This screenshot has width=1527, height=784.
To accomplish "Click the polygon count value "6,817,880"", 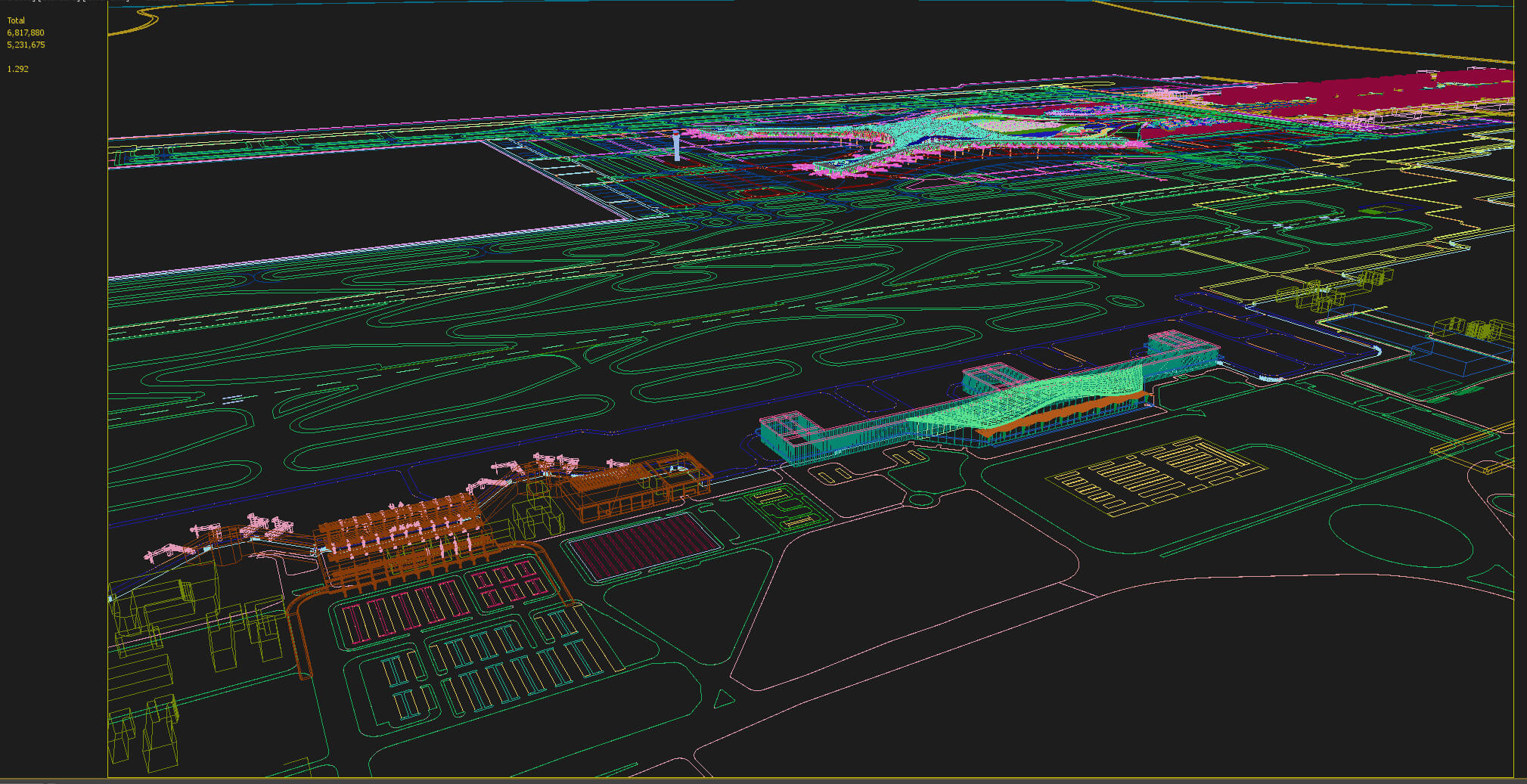I will [26, 33].
